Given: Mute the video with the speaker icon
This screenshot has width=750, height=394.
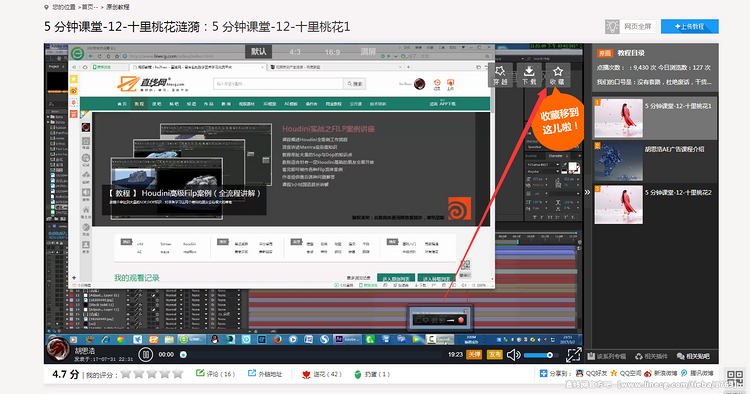Looking at the screenshot, I should (513, 355).
